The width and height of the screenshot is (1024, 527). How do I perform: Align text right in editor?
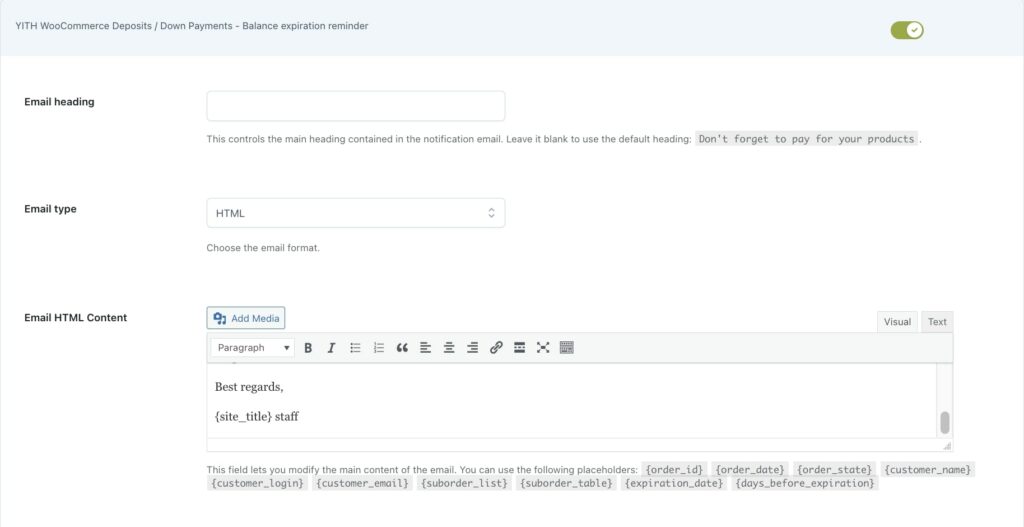[472, 348]
